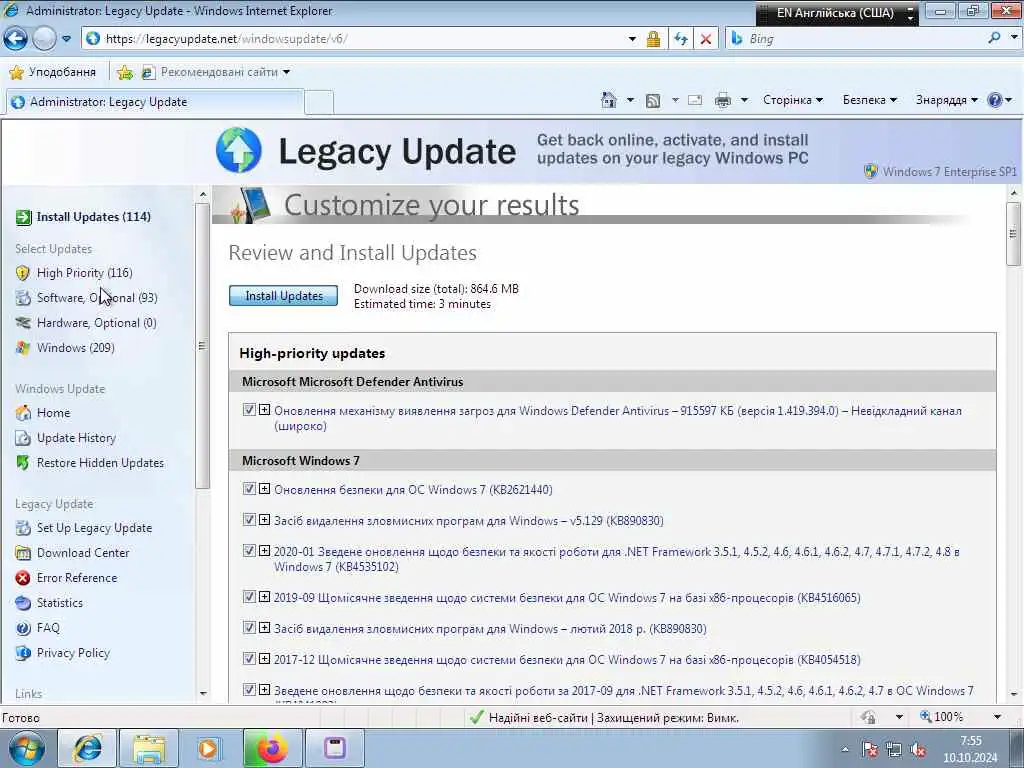
Task: Select Software, Optional (93) category
Action: click(97, 298)
